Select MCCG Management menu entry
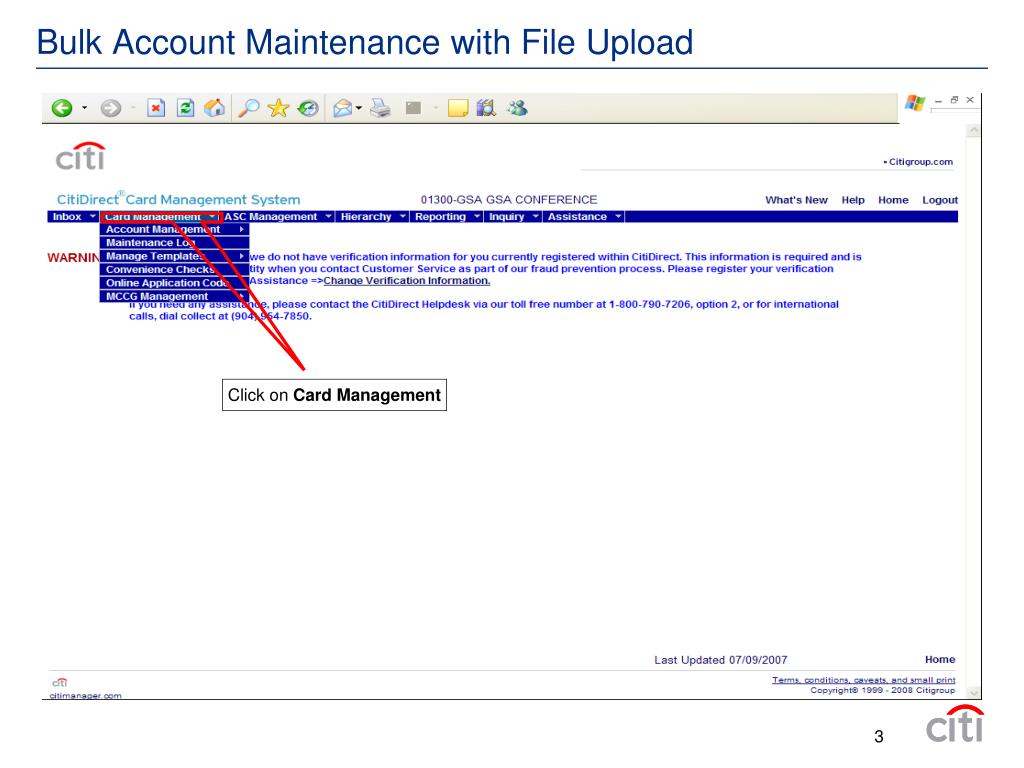The height and width of the screenshot is (768, 1024). click(174, 296)
